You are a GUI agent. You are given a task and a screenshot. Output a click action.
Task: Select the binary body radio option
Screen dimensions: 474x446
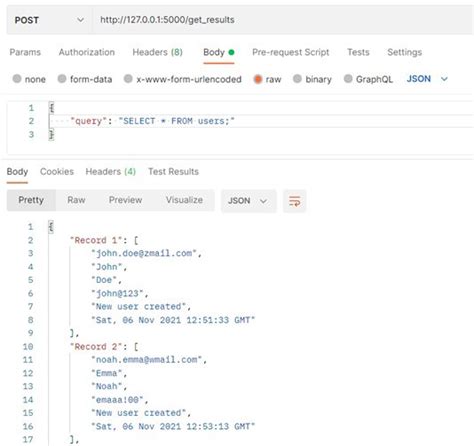pyautogui.click(x=297, y=79)
